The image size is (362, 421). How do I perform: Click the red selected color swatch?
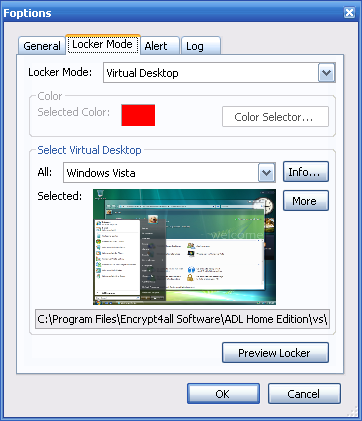point(138,115)
